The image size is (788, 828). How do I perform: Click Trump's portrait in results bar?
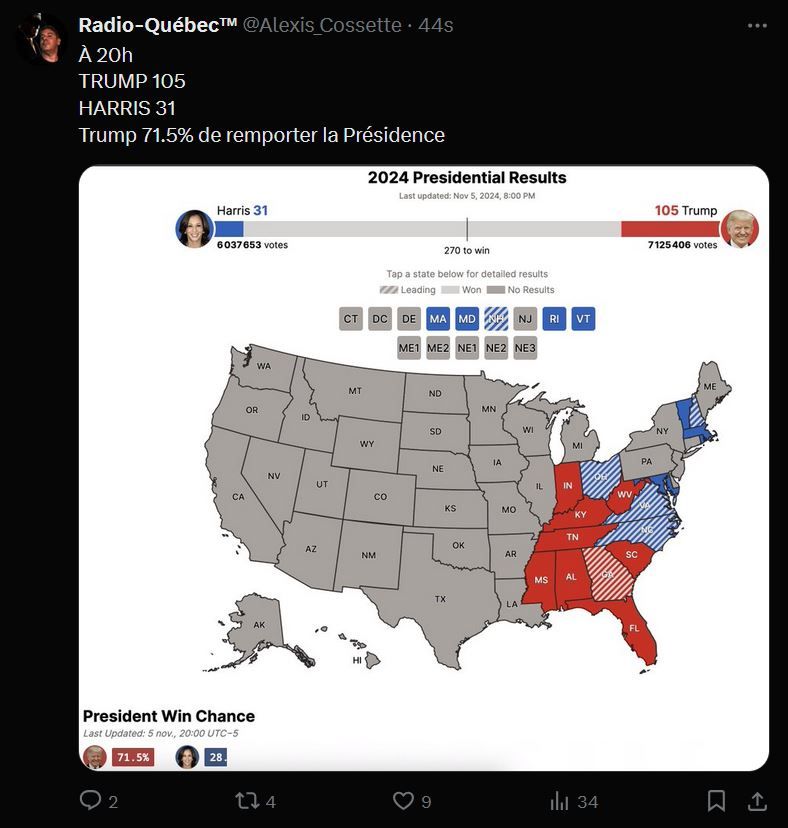pos(740,228)
